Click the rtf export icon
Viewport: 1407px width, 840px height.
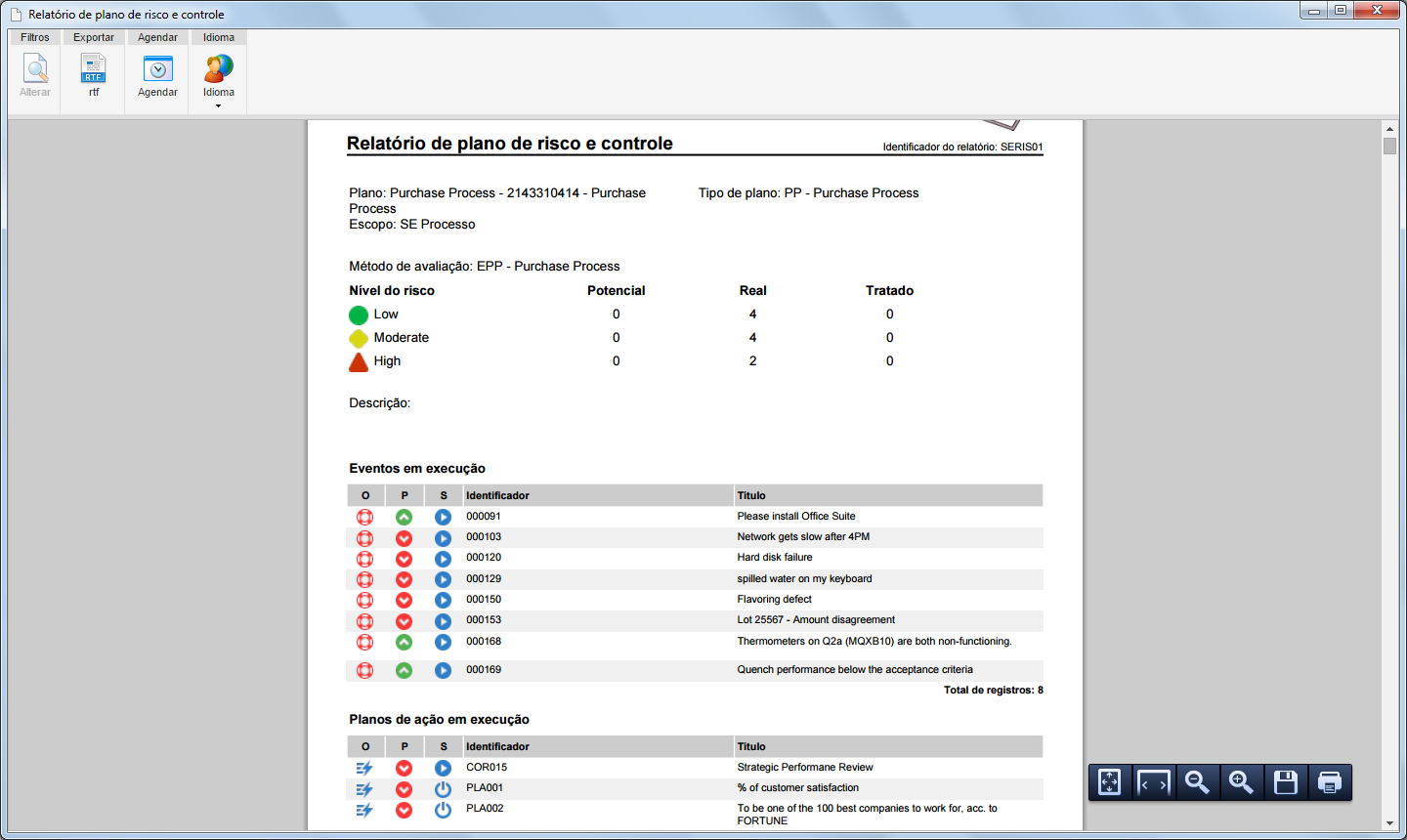[x=94, y=68]
